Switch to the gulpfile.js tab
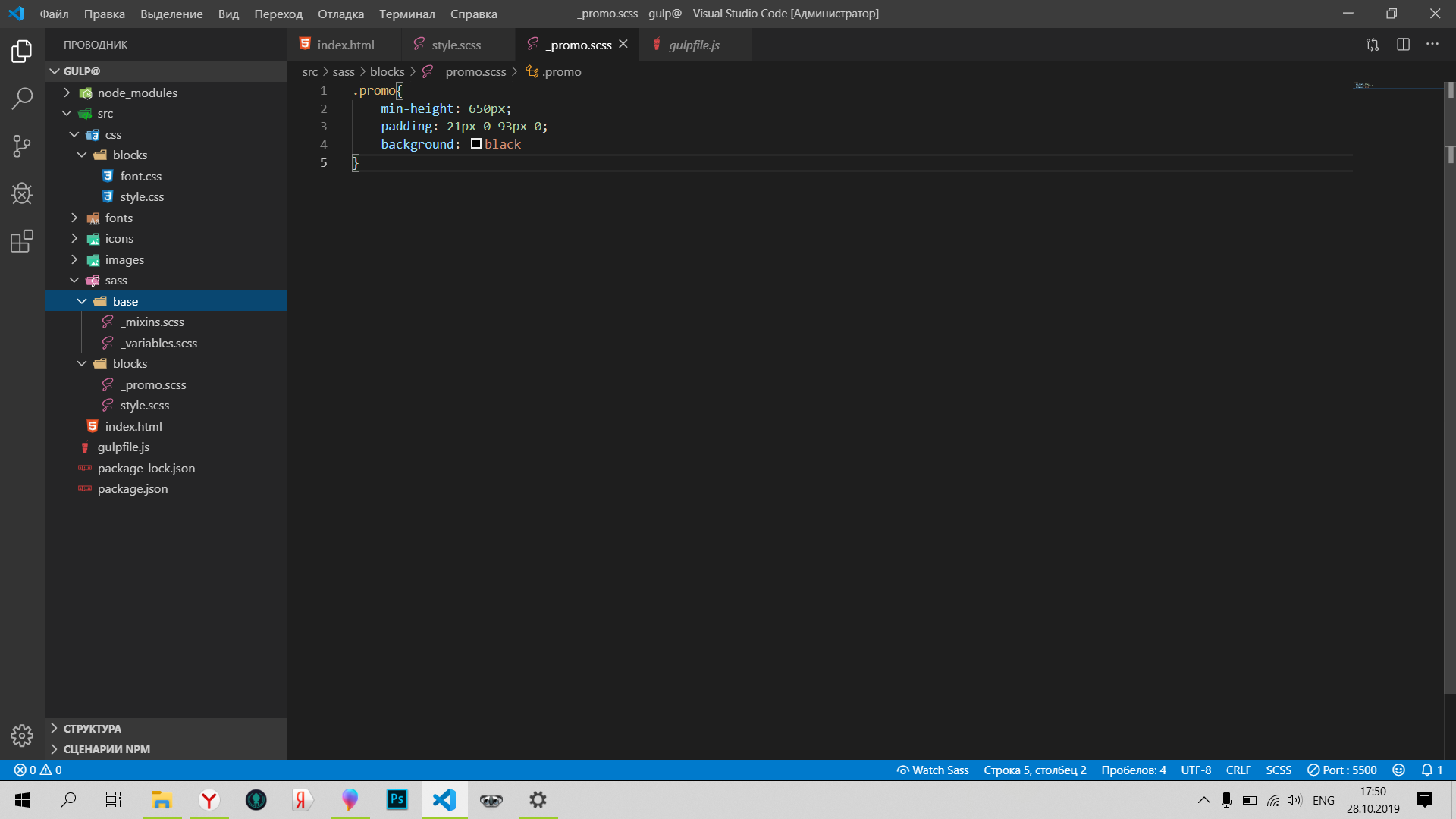Viewport: 1456px width, 819px height. coord(694,45)
